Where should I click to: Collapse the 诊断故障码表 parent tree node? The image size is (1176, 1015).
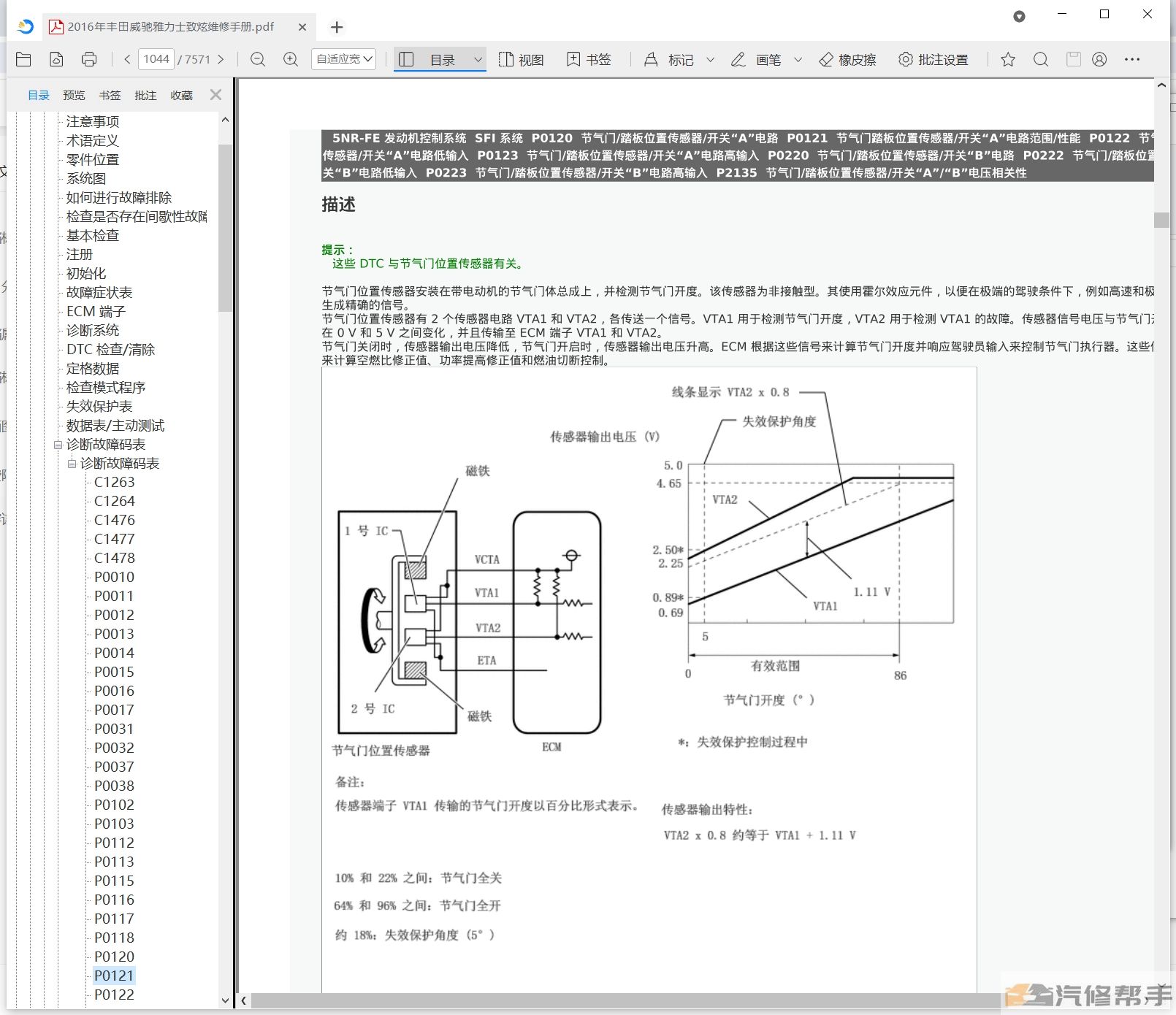point(58,445)
